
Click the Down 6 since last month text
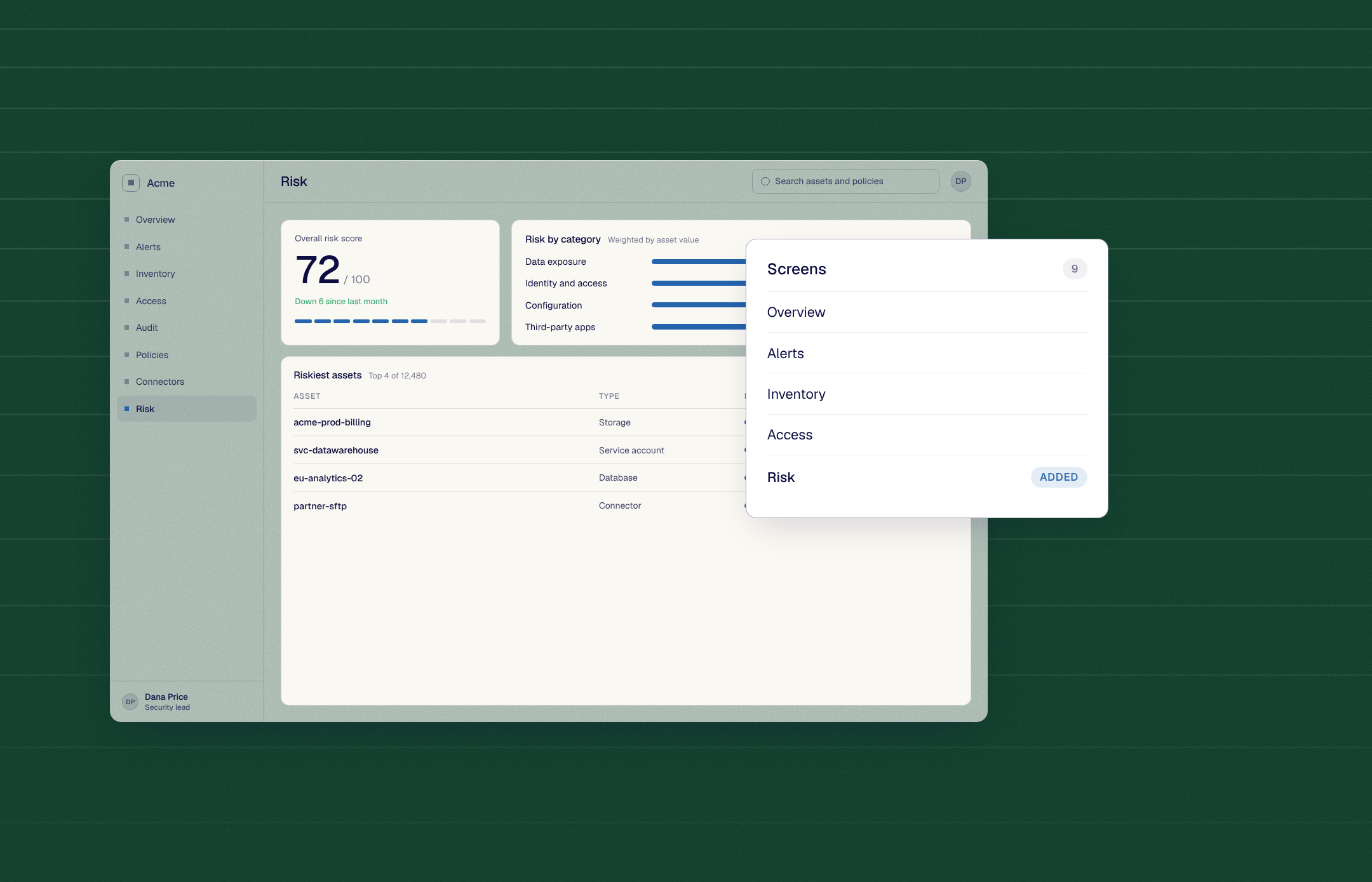[341, 302]
